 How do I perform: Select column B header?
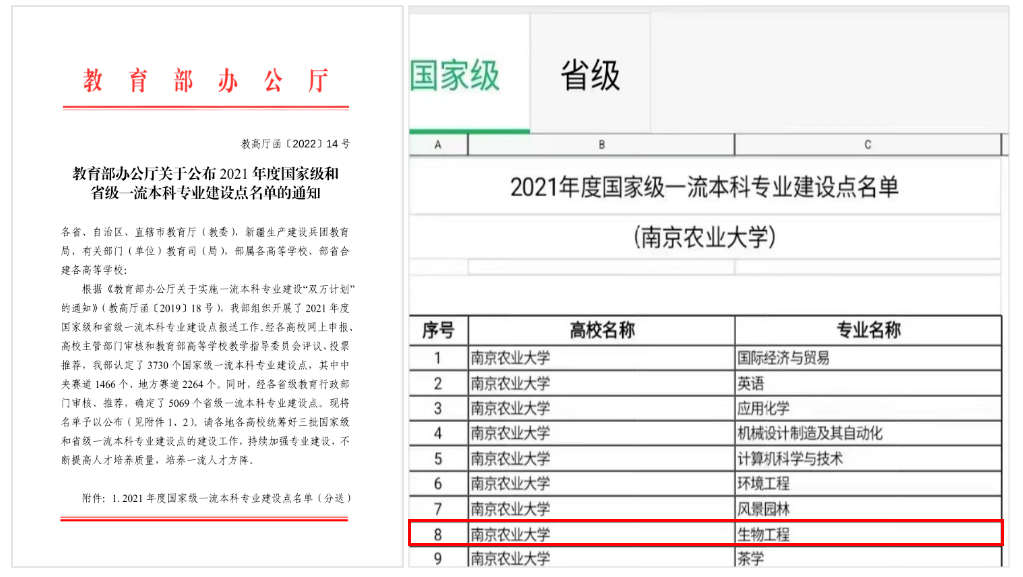[x=601, y=145]
